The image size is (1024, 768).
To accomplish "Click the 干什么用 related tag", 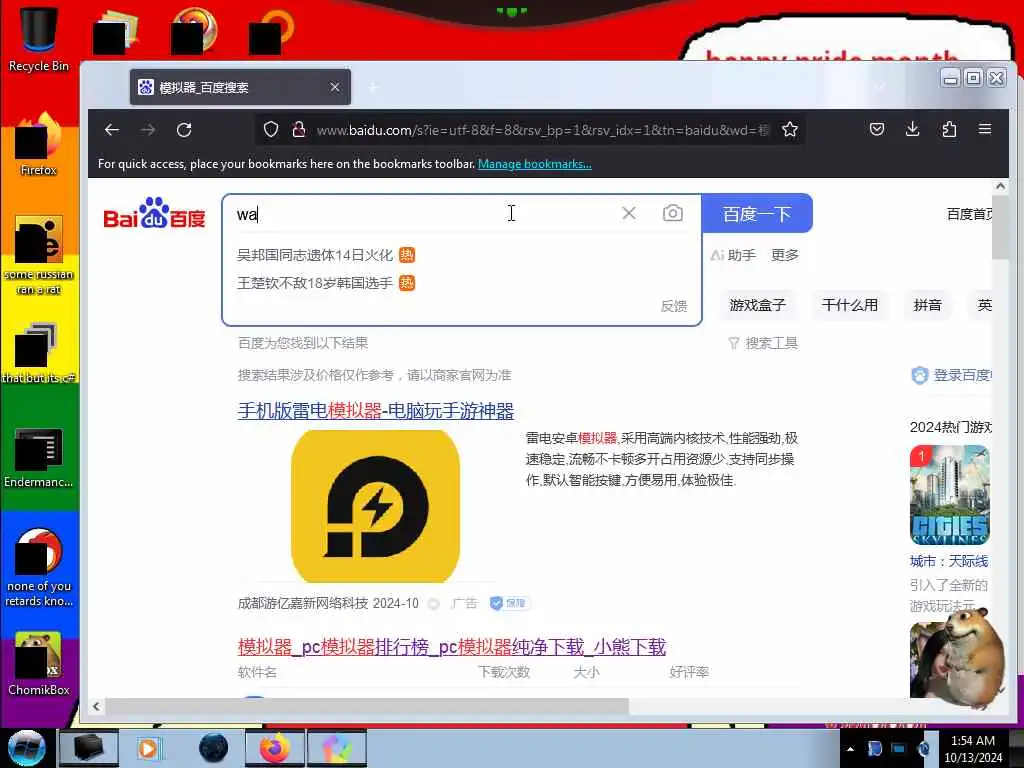I will coord(850,305).
